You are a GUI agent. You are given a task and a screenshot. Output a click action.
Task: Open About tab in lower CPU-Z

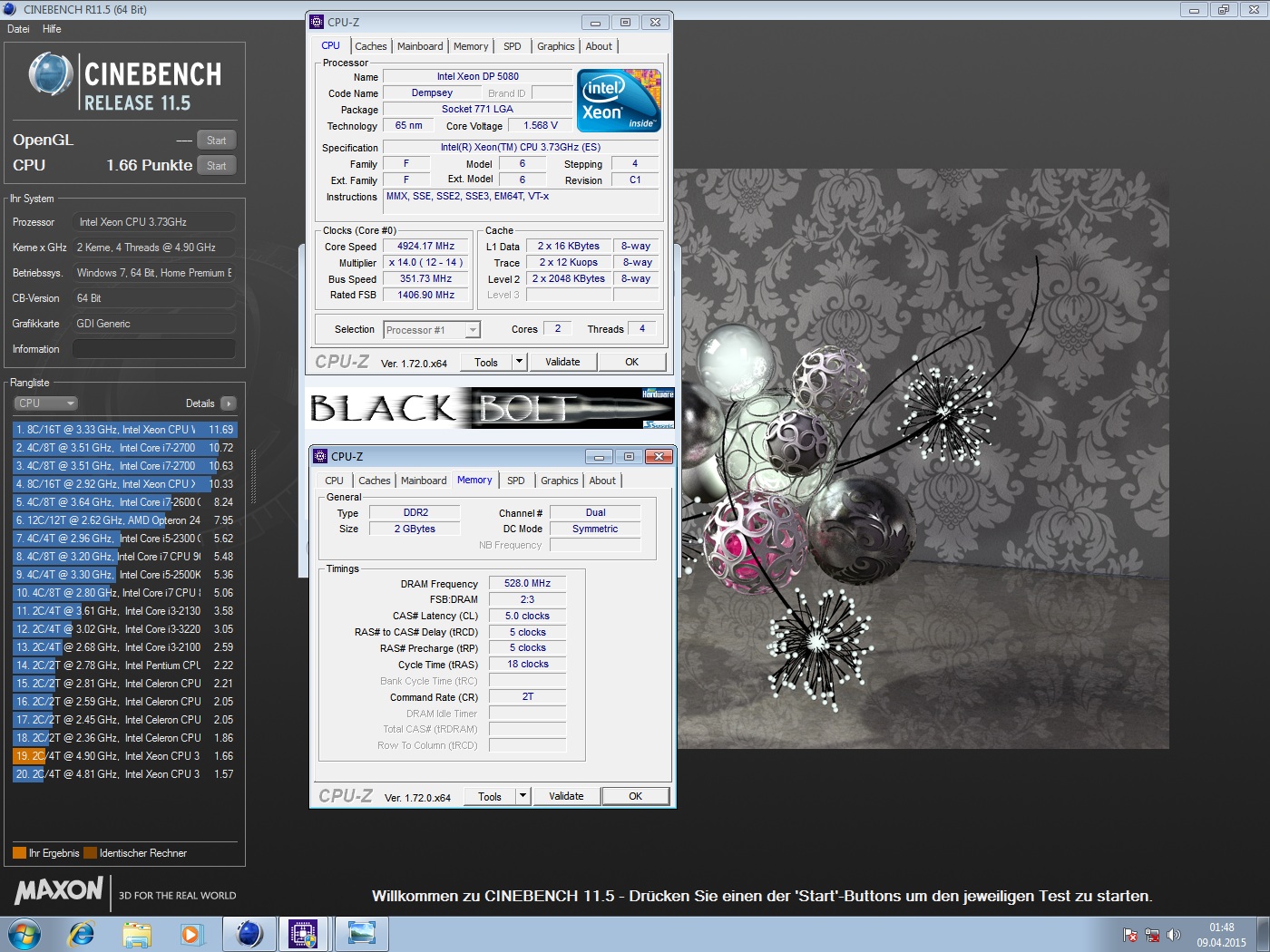click(x=602, y=481)
